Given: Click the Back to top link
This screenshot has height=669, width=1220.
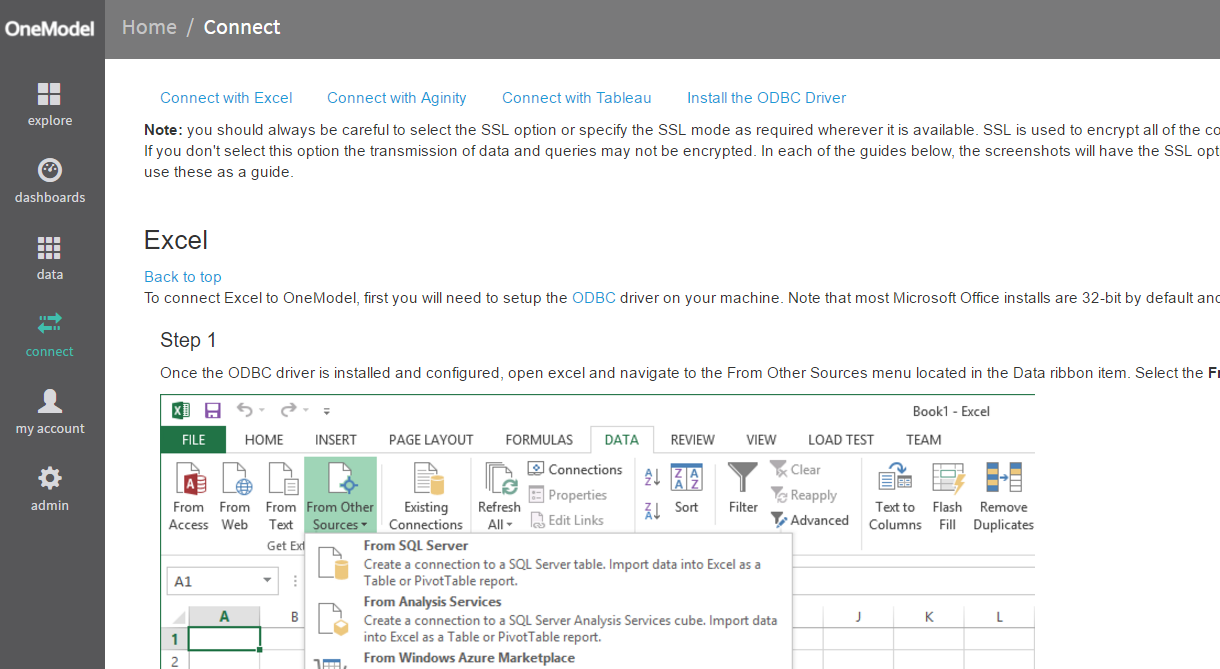Looking at the screenshot, I should 183,277.
